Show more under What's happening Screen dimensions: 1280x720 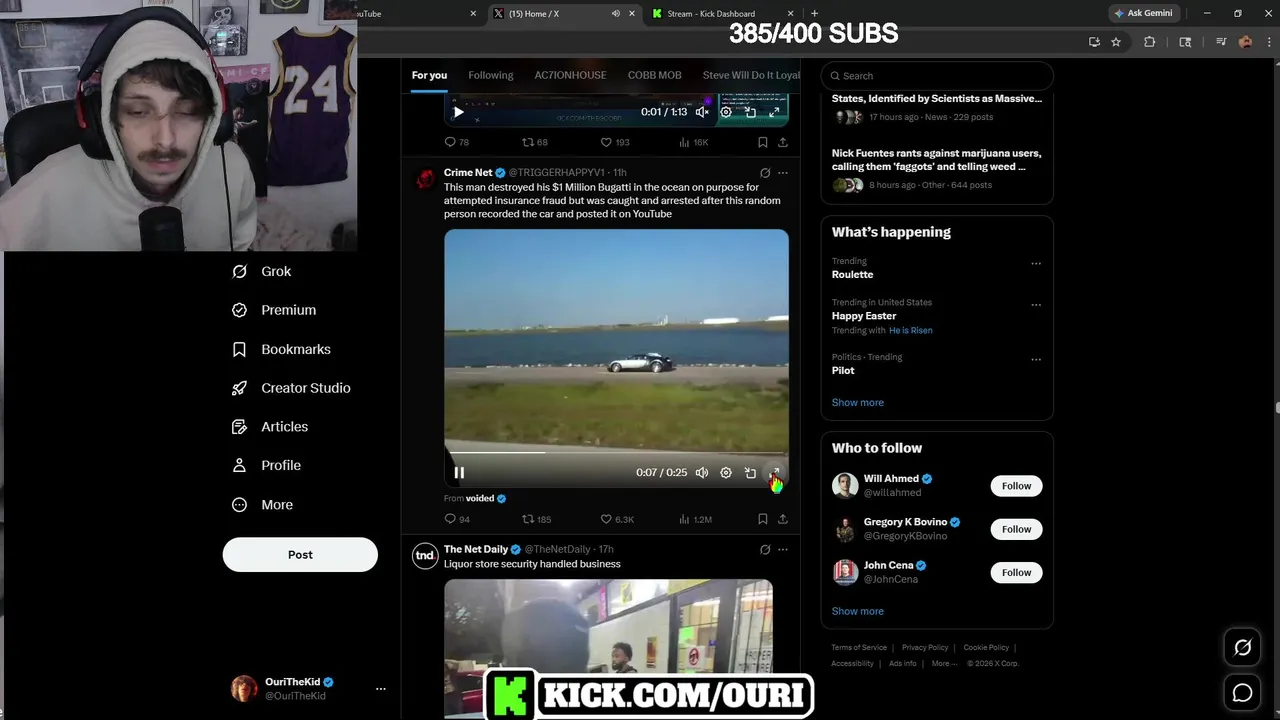pyautogui.click(x=858, y=402)
